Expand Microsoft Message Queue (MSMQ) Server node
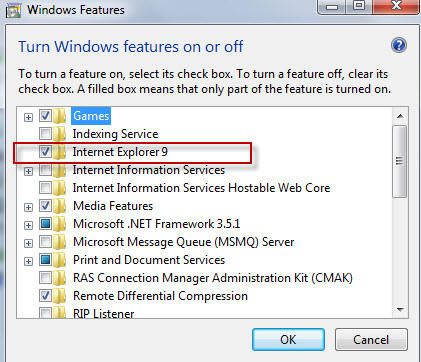The height and width of the screenshot is (362, 421). [29, 243]
